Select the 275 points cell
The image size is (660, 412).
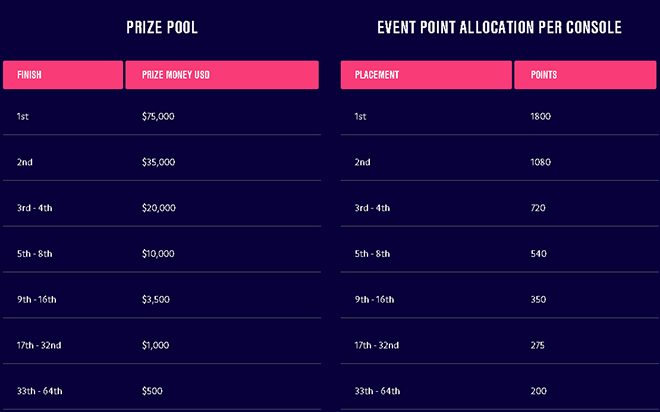point(538,345)
